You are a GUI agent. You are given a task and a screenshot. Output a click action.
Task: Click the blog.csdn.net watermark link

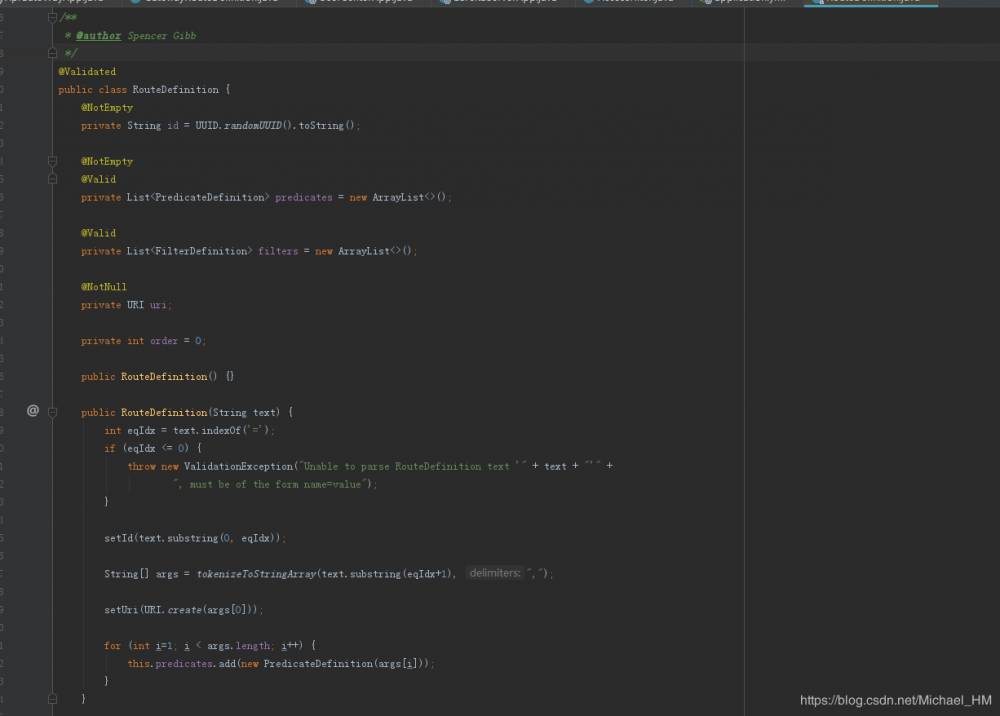point(895,701)
